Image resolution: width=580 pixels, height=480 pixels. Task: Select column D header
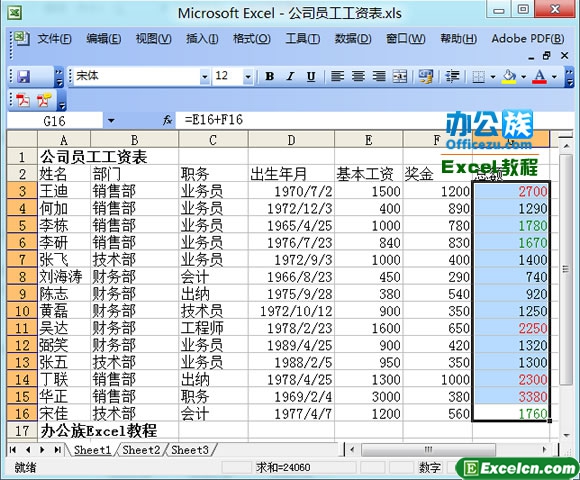pos(291,140)
